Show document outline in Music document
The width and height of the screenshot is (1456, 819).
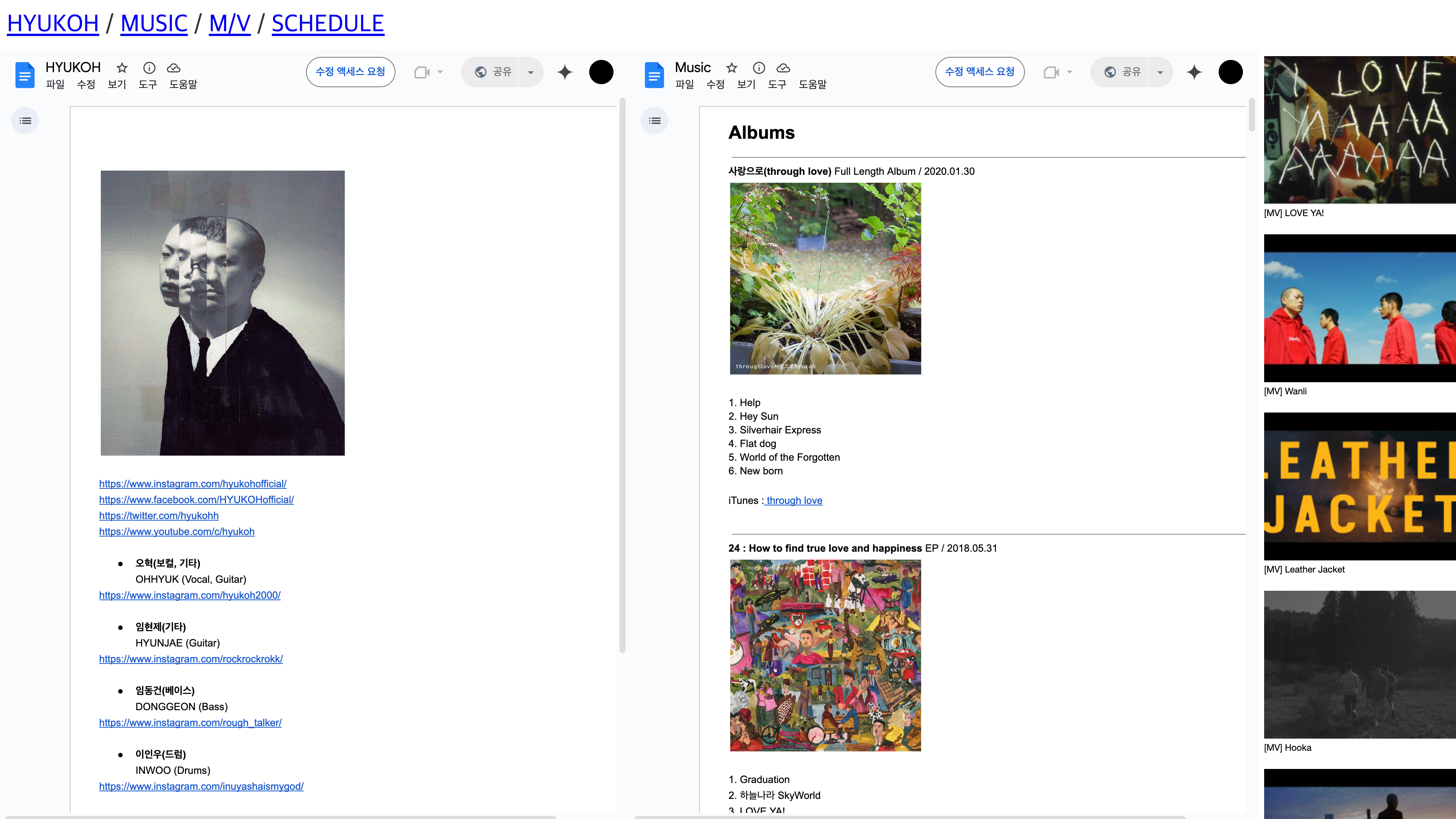(654, 121)
